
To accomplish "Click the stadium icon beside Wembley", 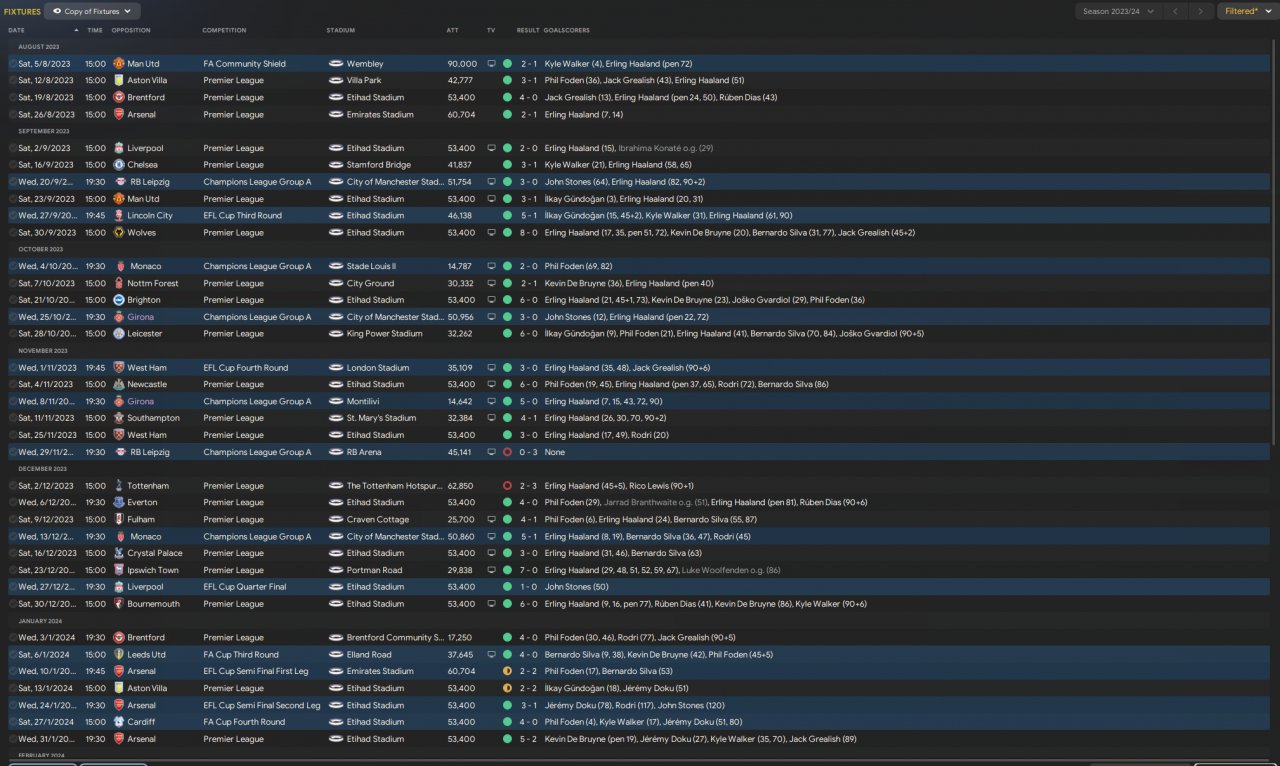I will pyautogui.click(x=336, y=64).
